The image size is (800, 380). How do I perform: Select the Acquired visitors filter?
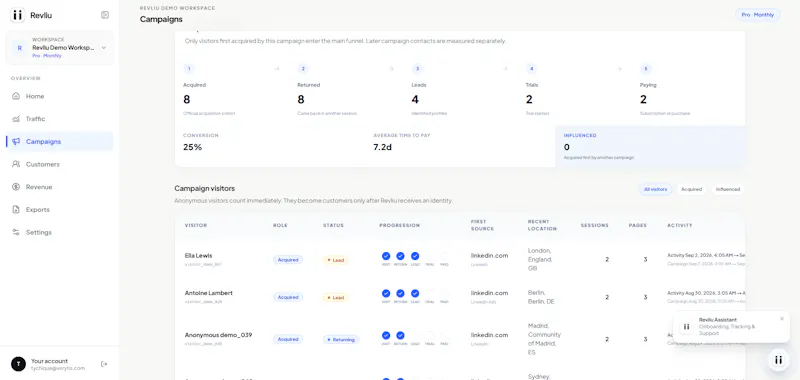pos(691,189)
